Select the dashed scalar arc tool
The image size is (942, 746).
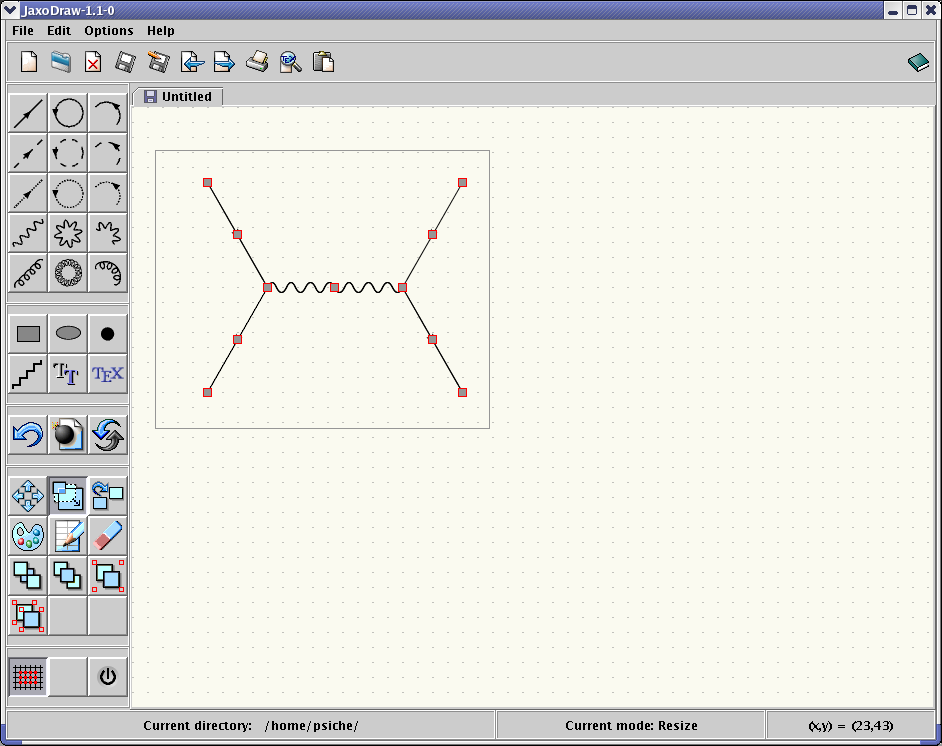coord(108,153)
